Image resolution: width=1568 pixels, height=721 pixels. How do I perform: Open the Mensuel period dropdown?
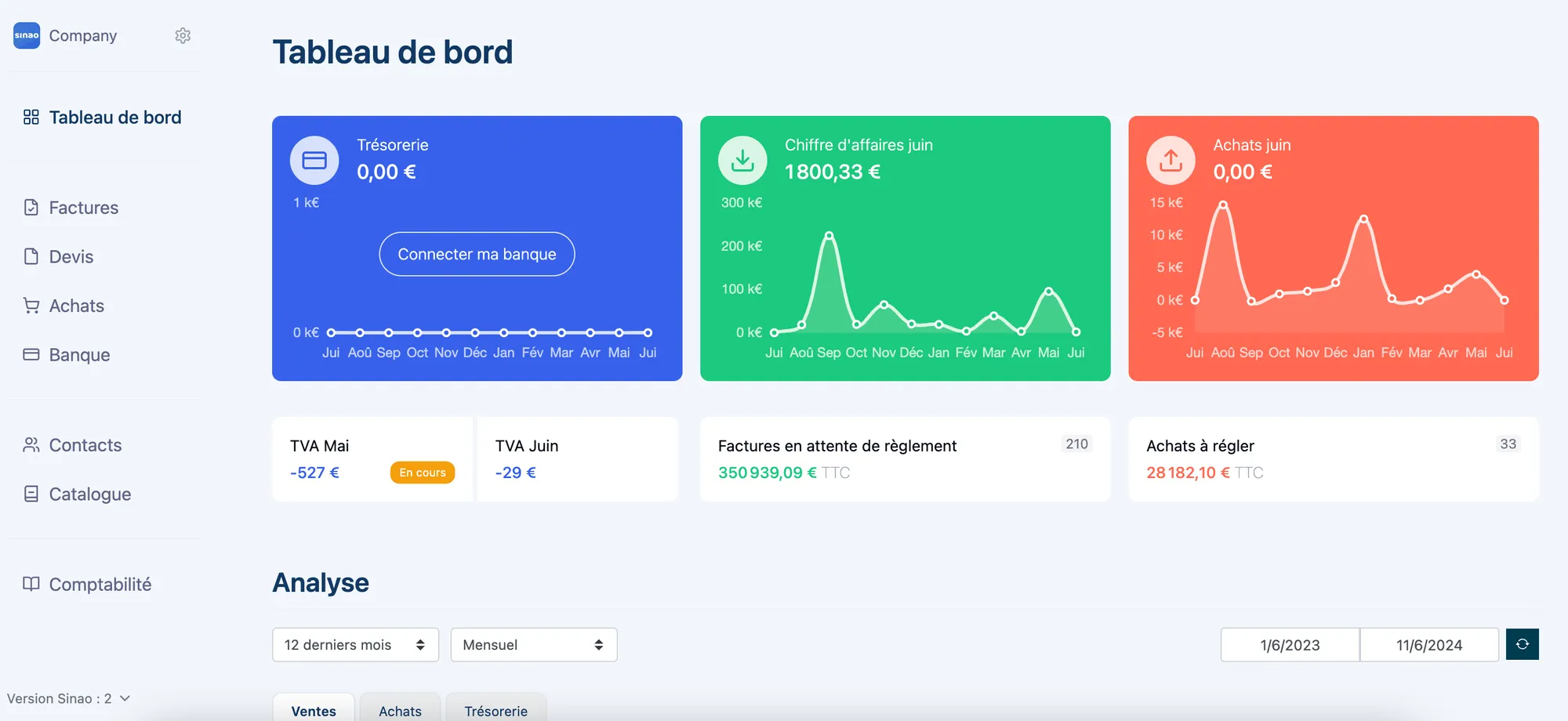[533, 645]
